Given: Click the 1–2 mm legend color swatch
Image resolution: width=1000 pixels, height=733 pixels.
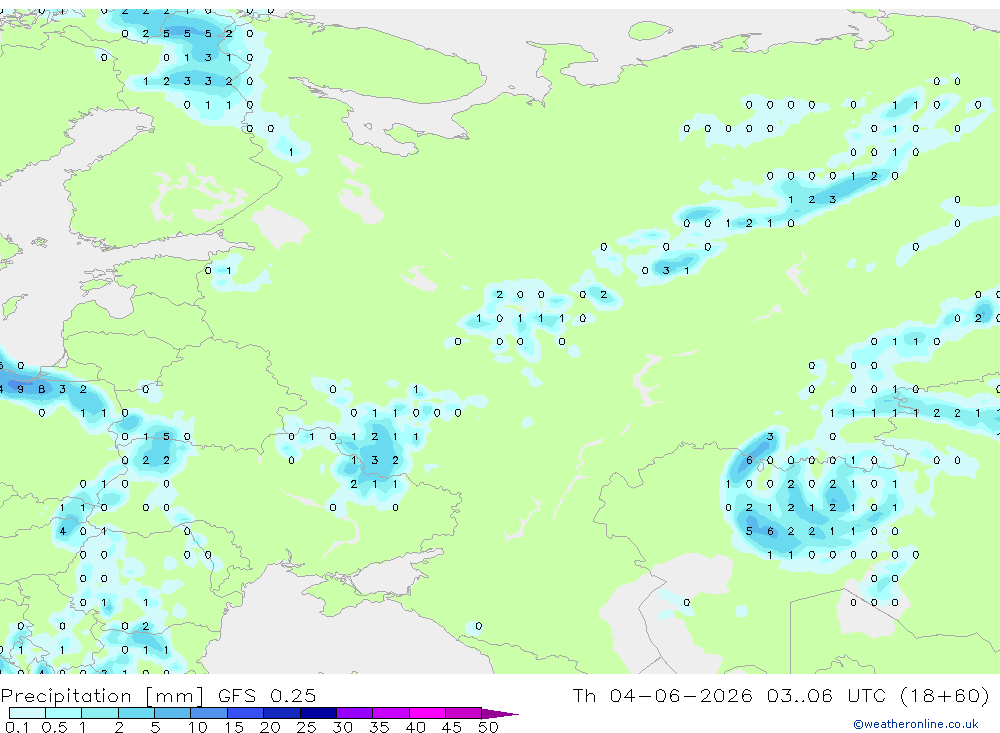Looking at the screenshot, I should (100, 713).
